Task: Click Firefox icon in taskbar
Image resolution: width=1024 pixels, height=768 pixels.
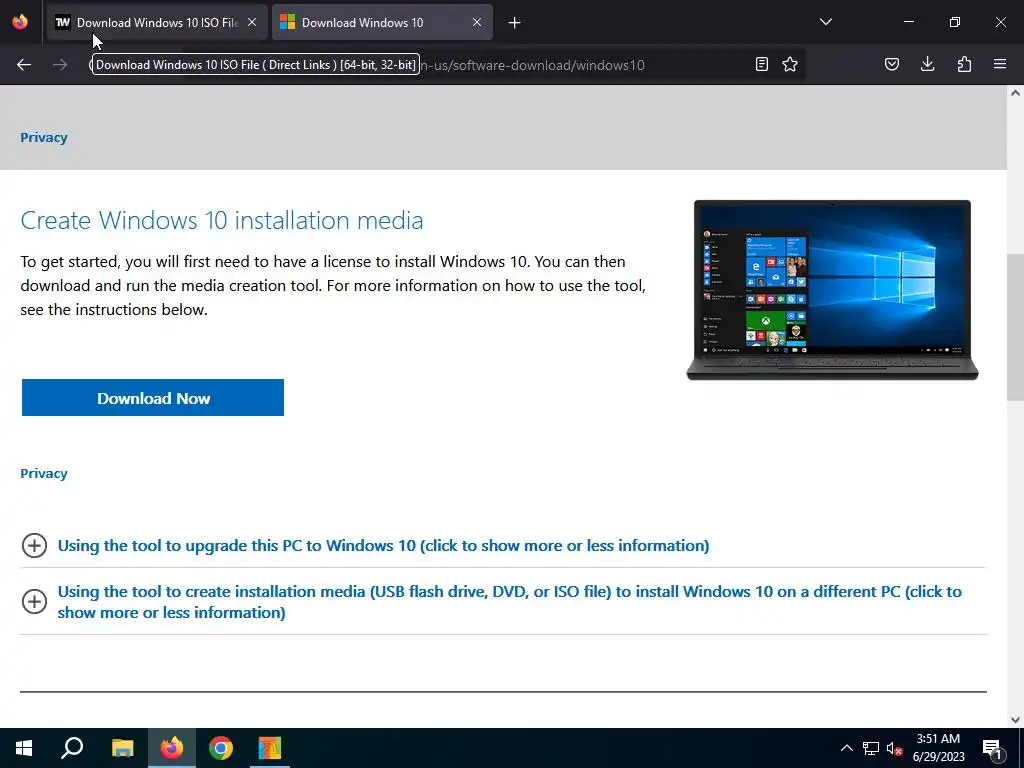Action: 172,748
